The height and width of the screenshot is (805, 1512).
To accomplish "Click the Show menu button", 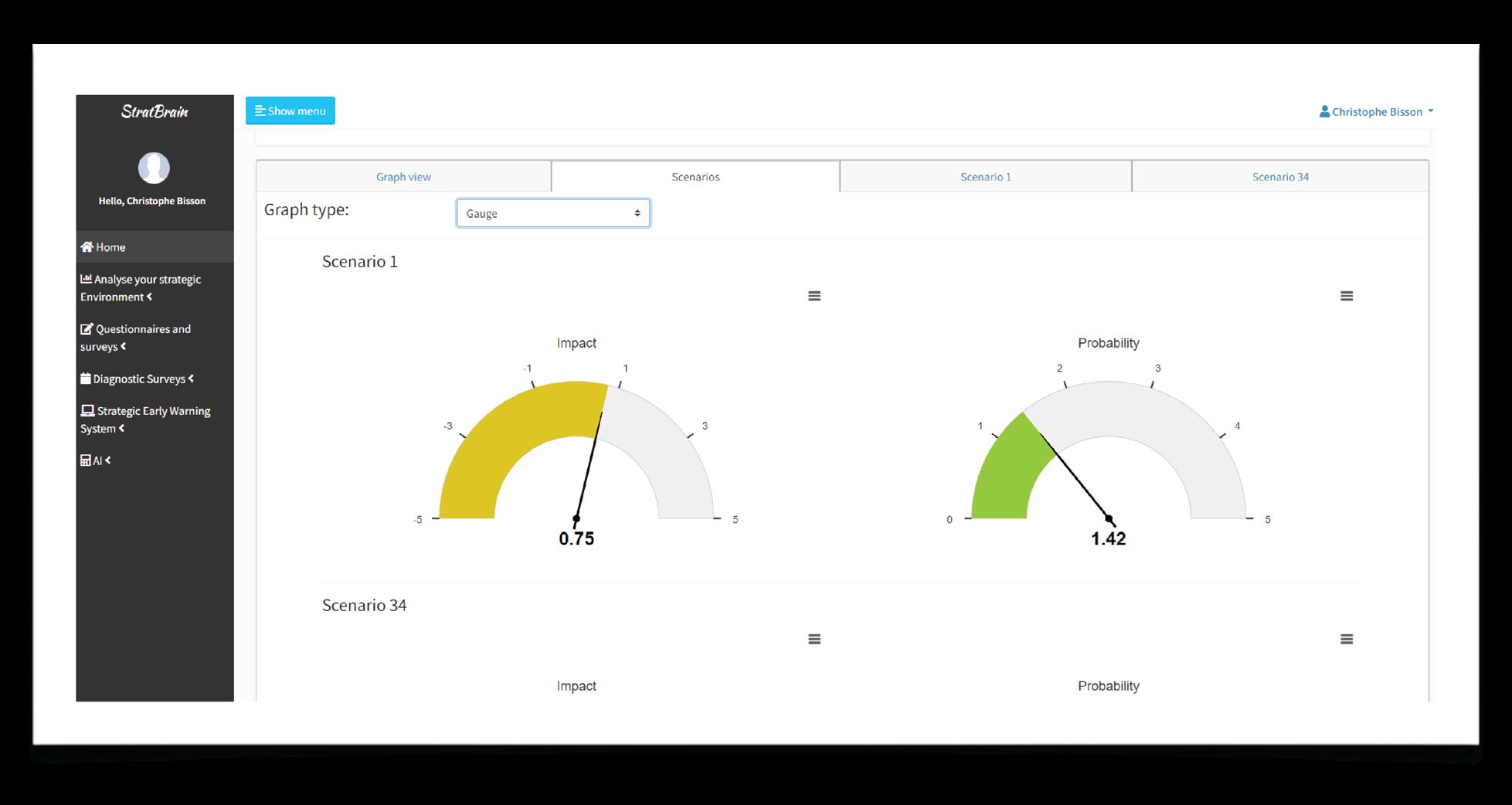I will coord(291,110).
